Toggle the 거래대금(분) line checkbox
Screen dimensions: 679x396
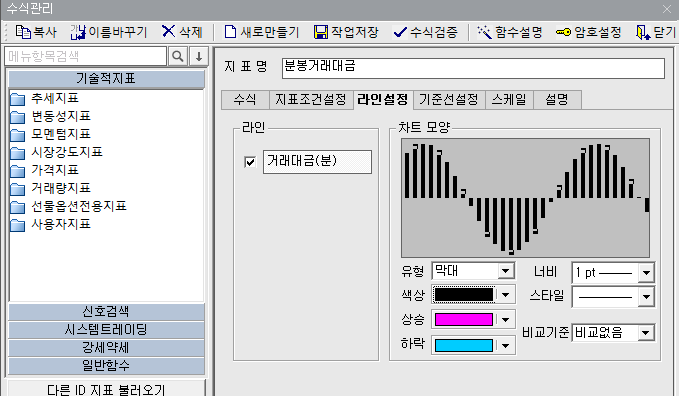(250, 162)
